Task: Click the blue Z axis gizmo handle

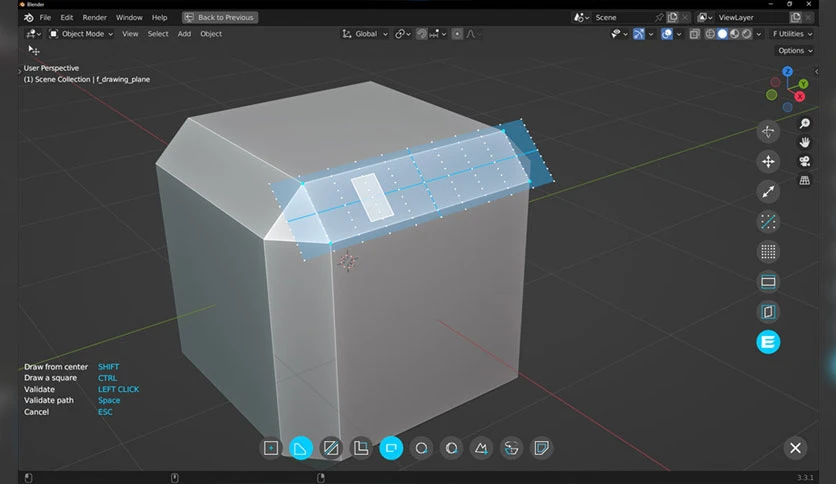Action: 787,71
